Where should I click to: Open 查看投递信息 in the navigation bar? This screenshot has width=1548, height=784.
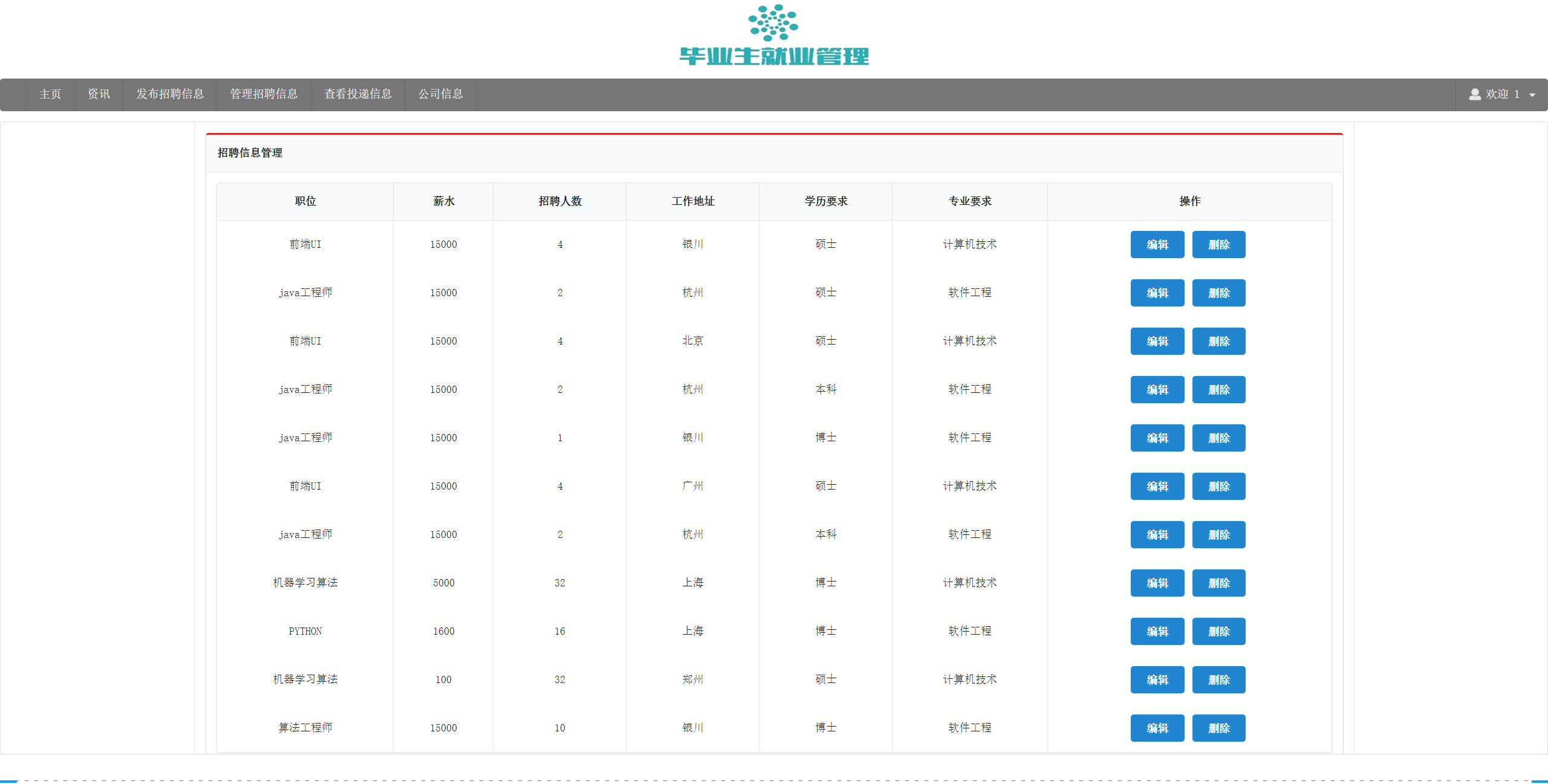(x=358, y=94)
